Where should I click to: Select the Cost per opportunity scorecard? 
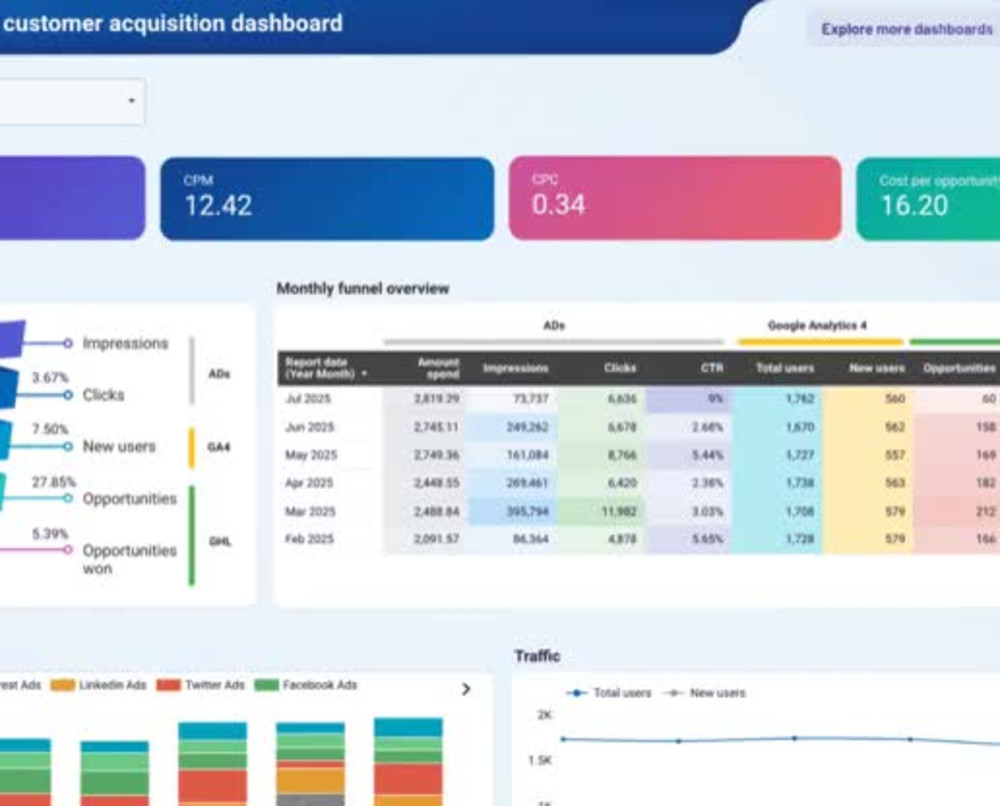[929, 198]
